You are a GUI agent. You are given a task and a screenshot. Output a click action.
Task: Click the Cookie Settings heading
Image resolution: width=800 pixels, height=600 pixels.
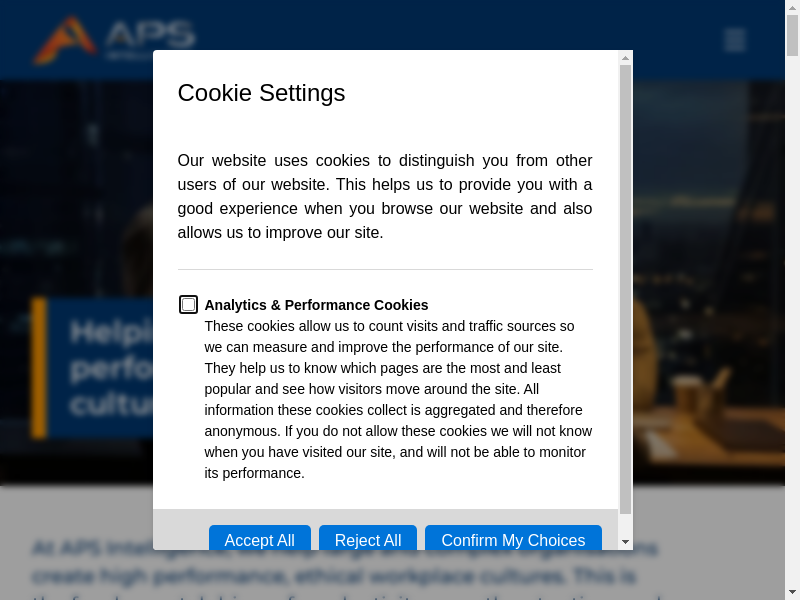[x=261, y=93]
